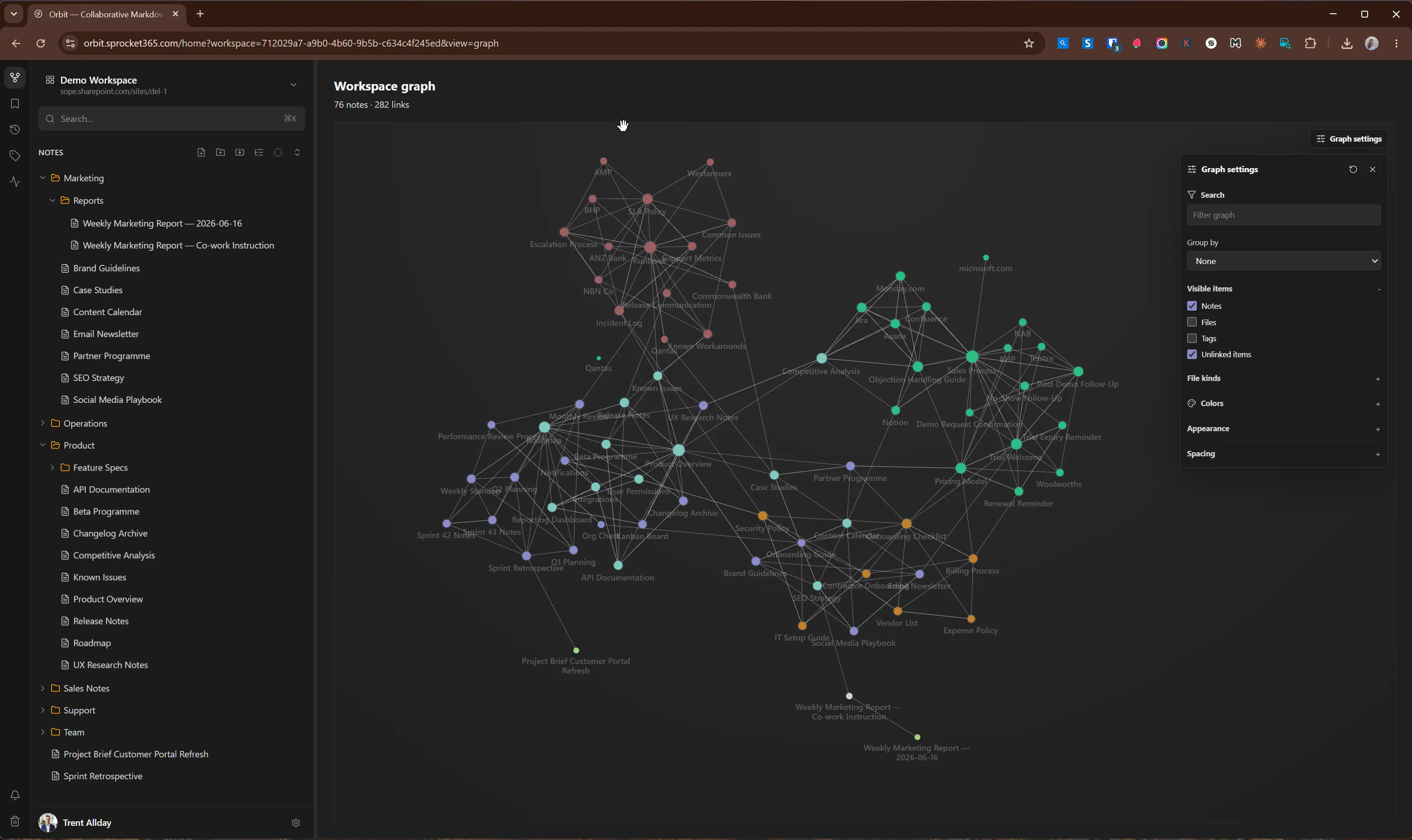Expand the Team folder
Screen dimensions: 1412x840
42,732
